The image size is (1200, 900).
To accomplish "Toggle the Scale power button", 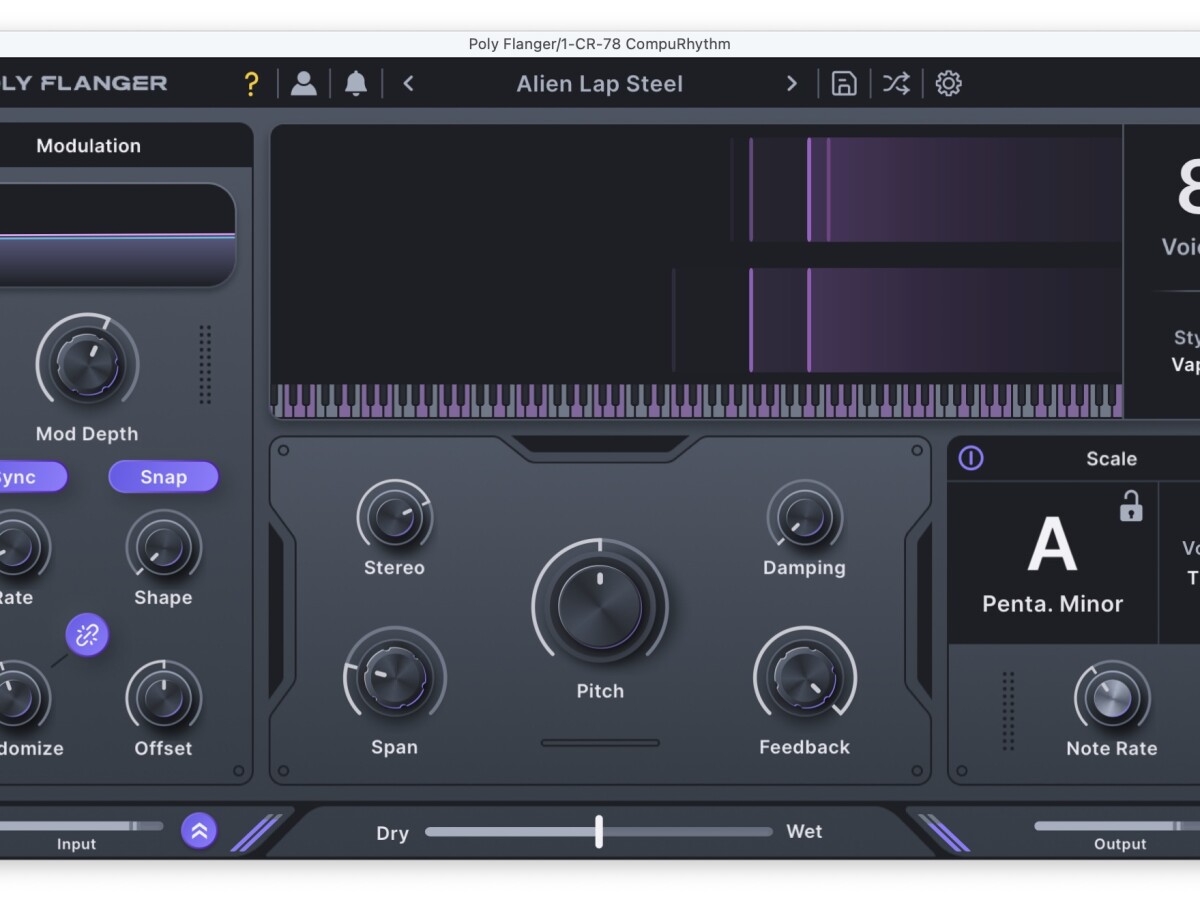I will click(x=971, y=458).
